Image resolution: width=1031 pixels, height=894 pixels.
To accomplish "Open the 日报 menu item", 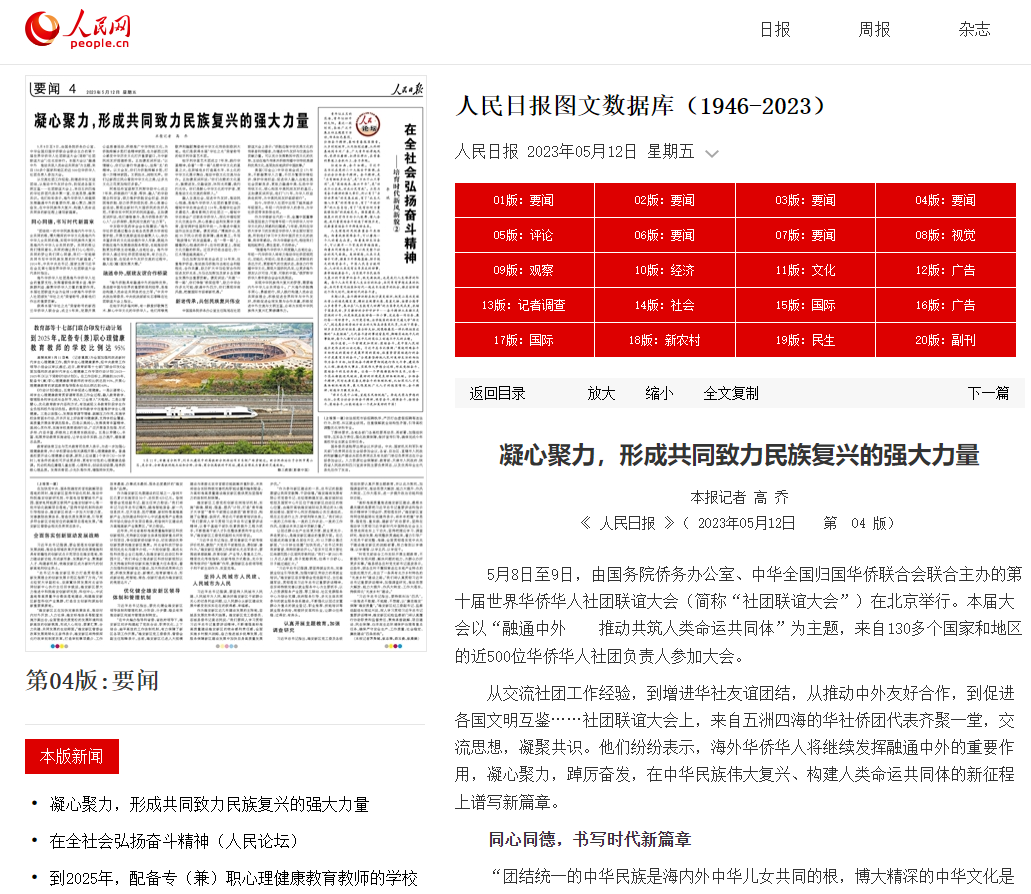I will coord(775,30).
